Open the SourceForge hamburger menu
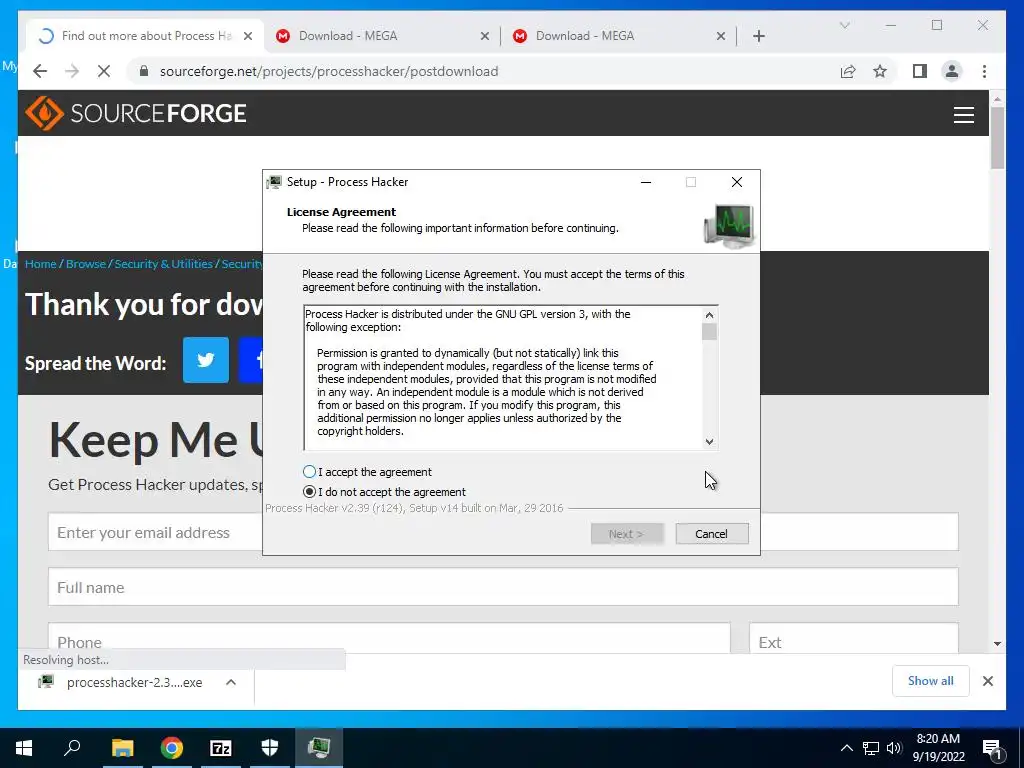Viewport: 1024px width, 768px height. 963,114
